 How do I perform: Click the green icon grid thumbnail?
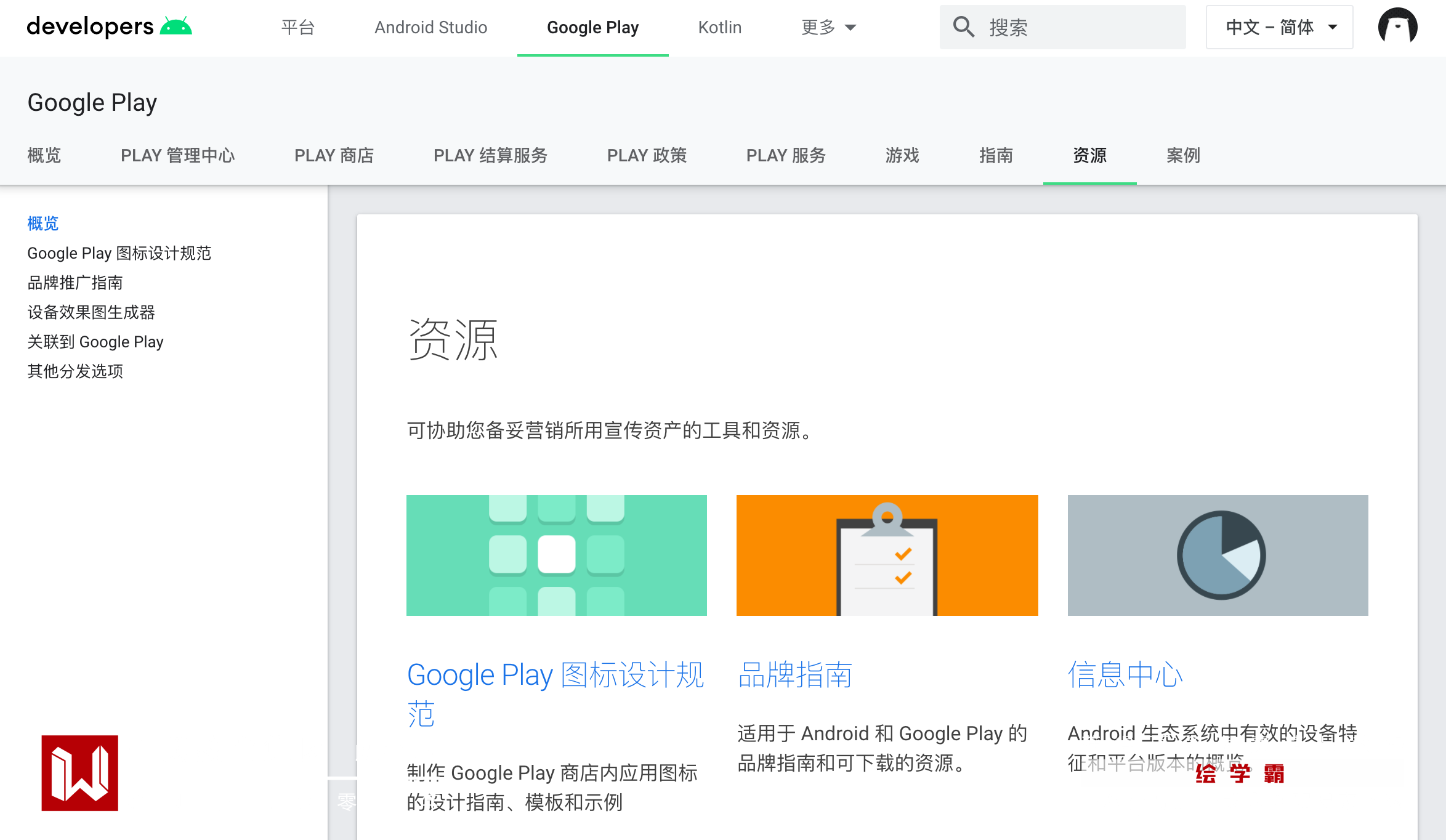557,555
